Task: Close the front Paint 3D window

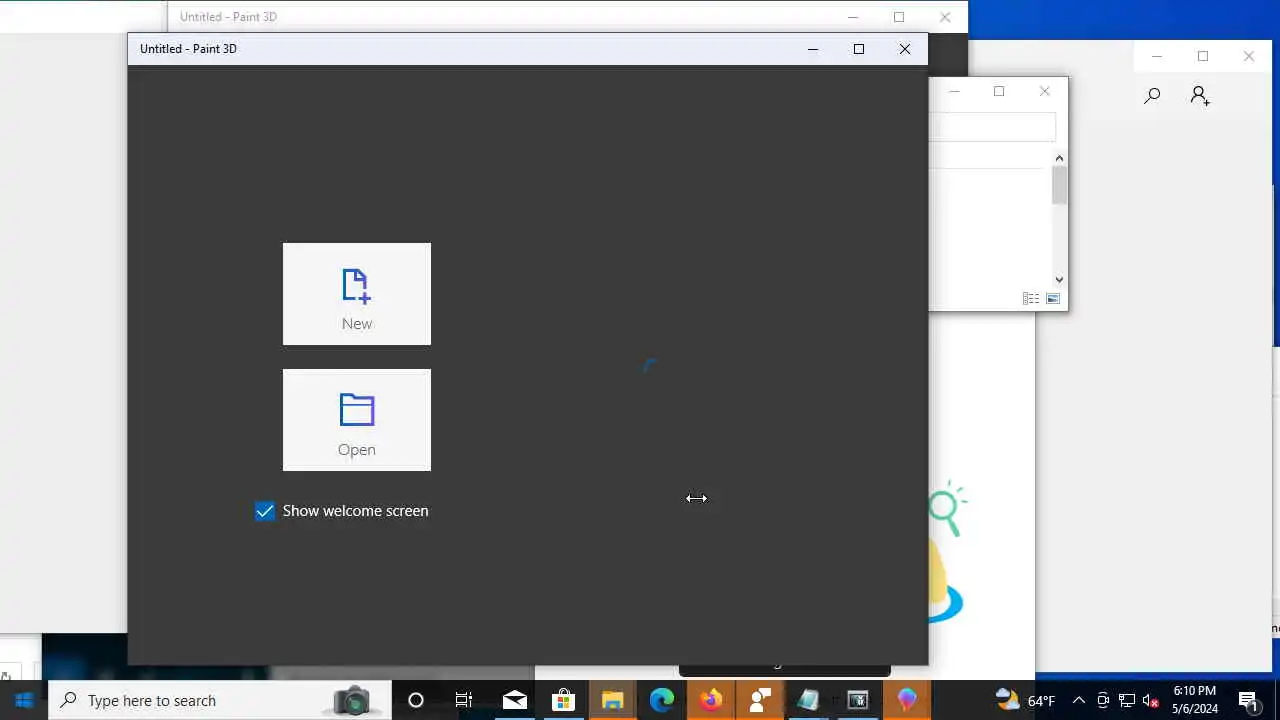Action: [905, 49]
